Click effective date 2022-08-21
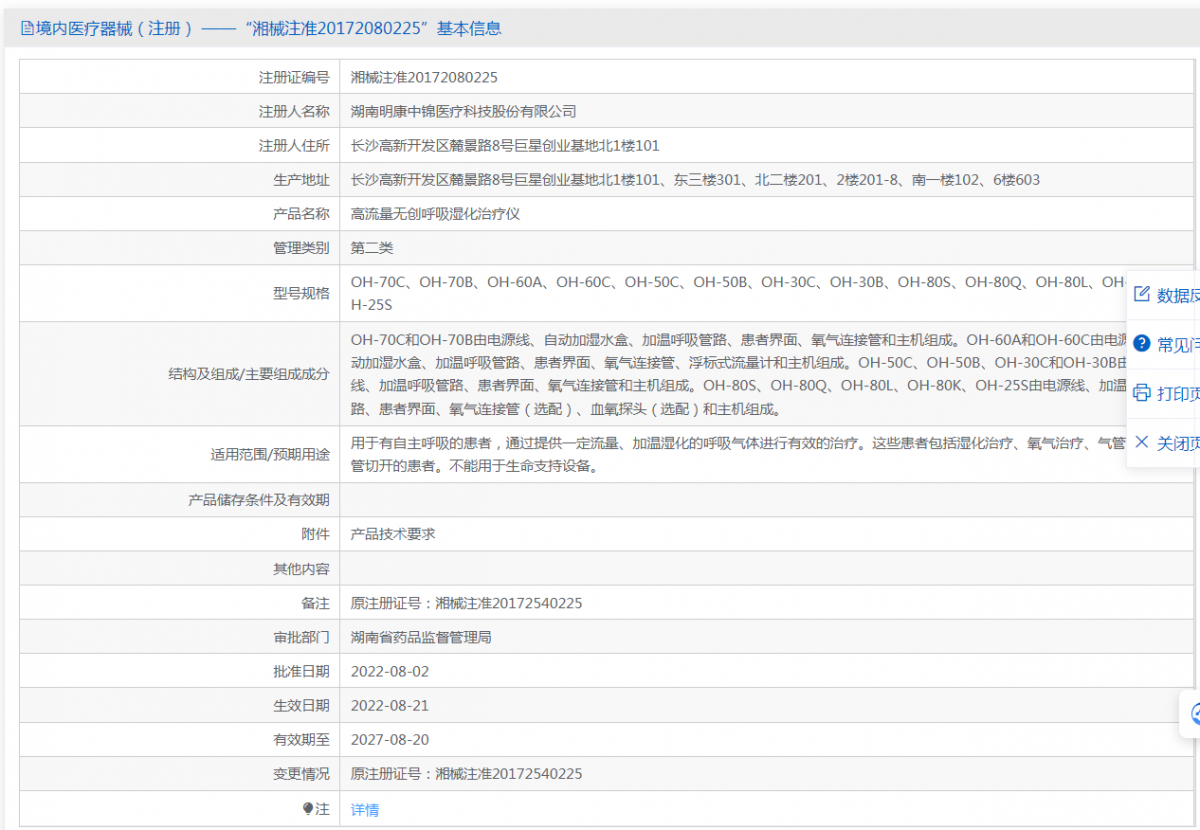Viewport: 1200px width, 830px height. coord(390,705)
